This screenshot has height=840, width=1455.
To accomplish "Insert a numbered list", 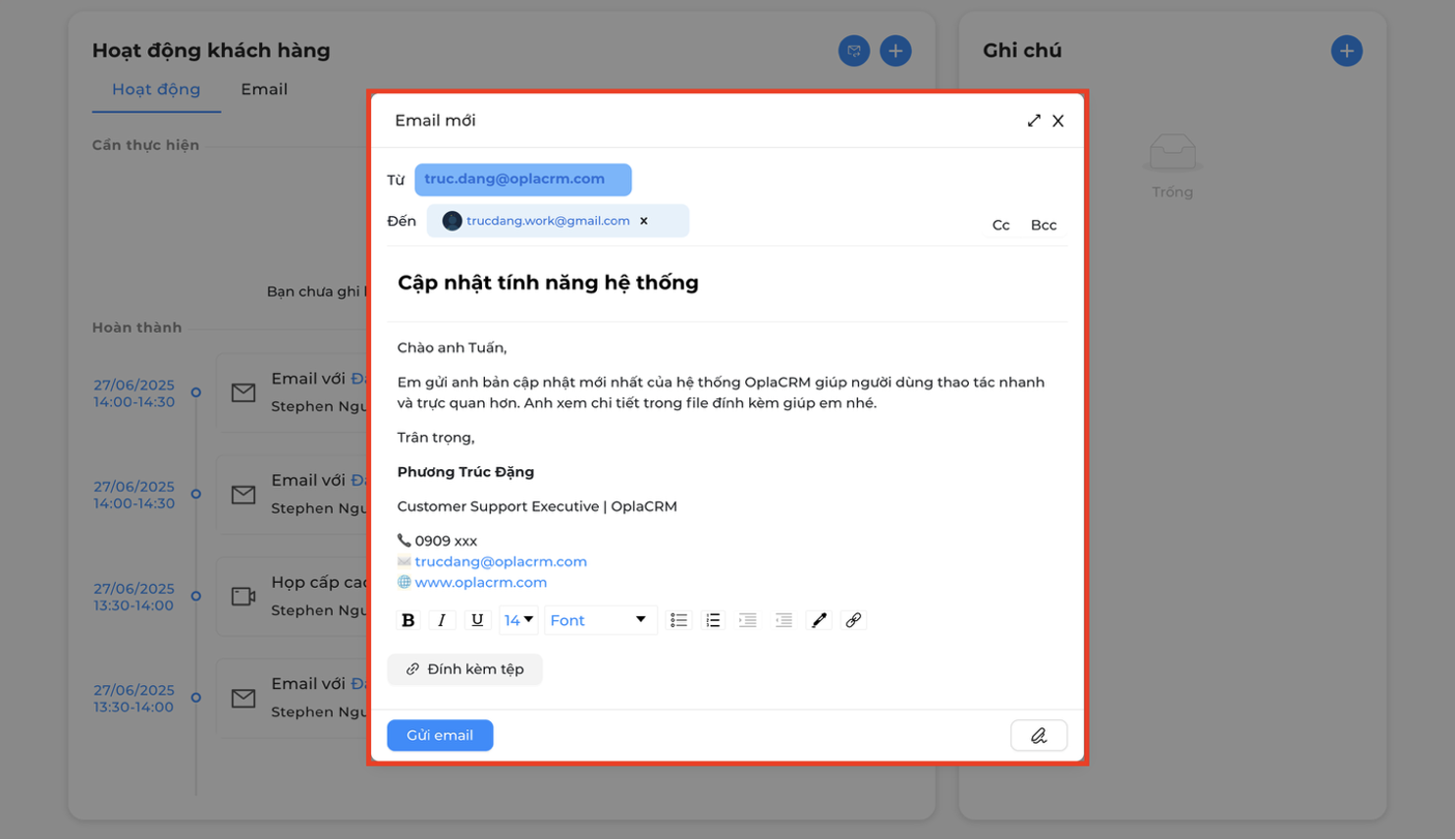I will click(x=714, y=620).
